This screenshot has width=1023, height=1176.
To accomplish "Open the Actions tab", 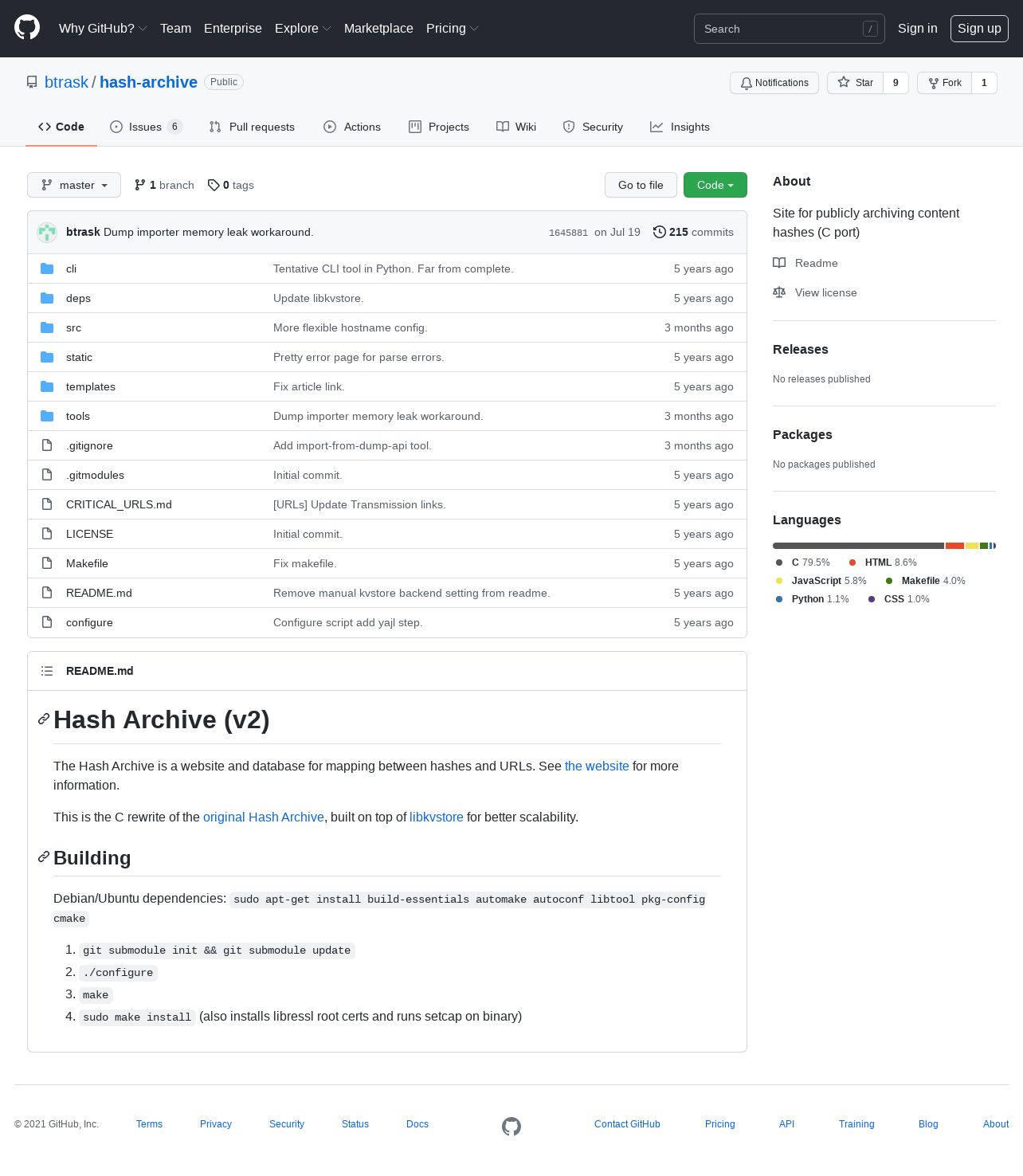I will pyautogui.click(x=352, y=127).
